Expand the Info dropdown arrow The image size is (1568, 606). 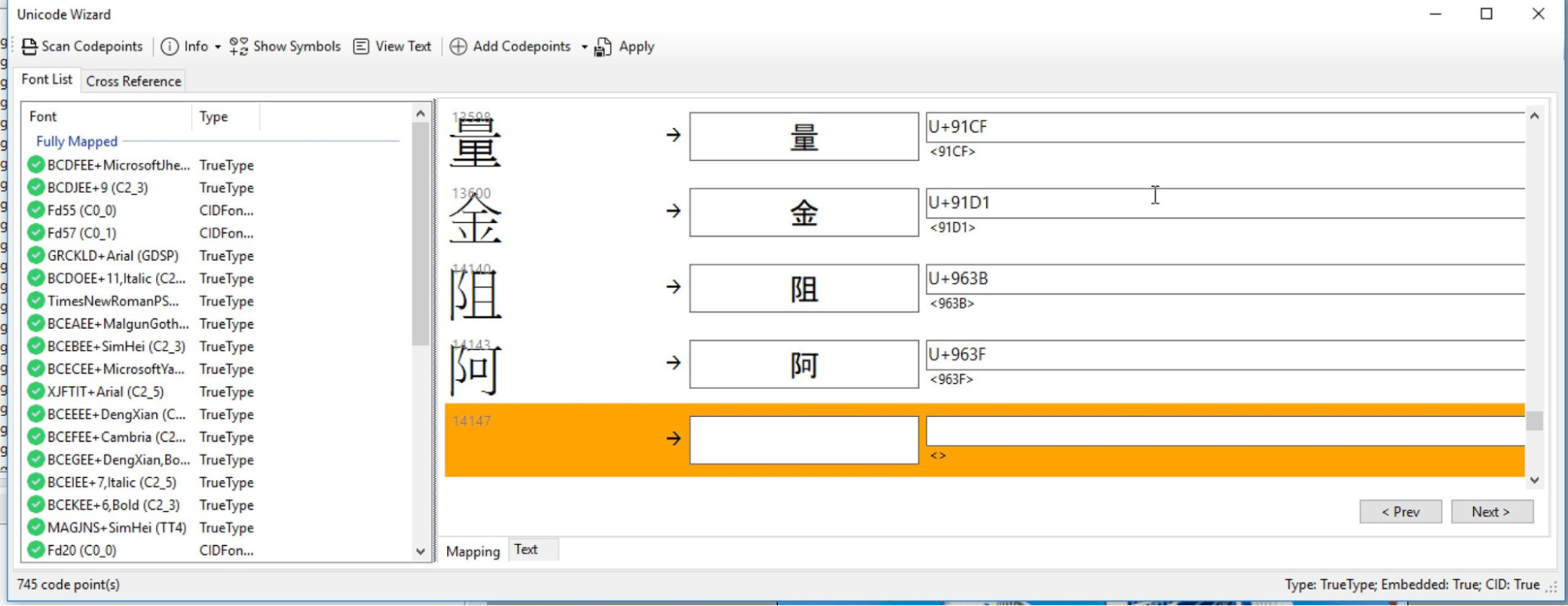pyautogui.click(x=218, y=47)
